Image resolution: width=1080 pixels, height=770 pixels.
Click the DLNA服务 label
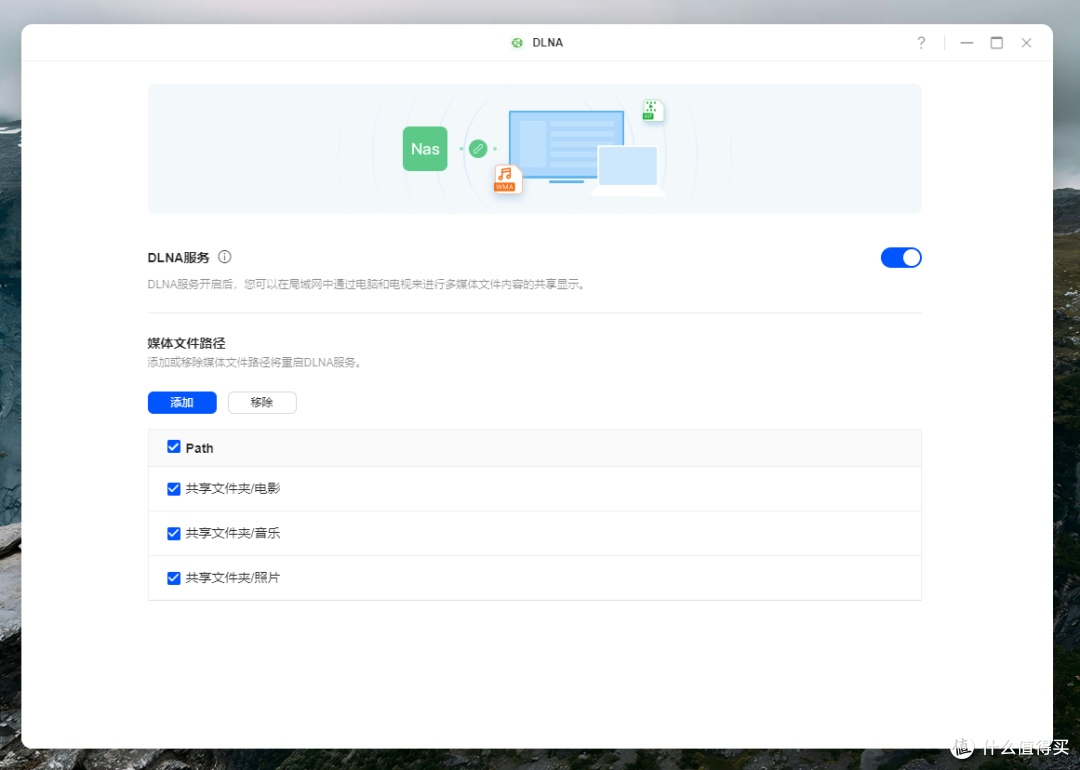[178, 258]
